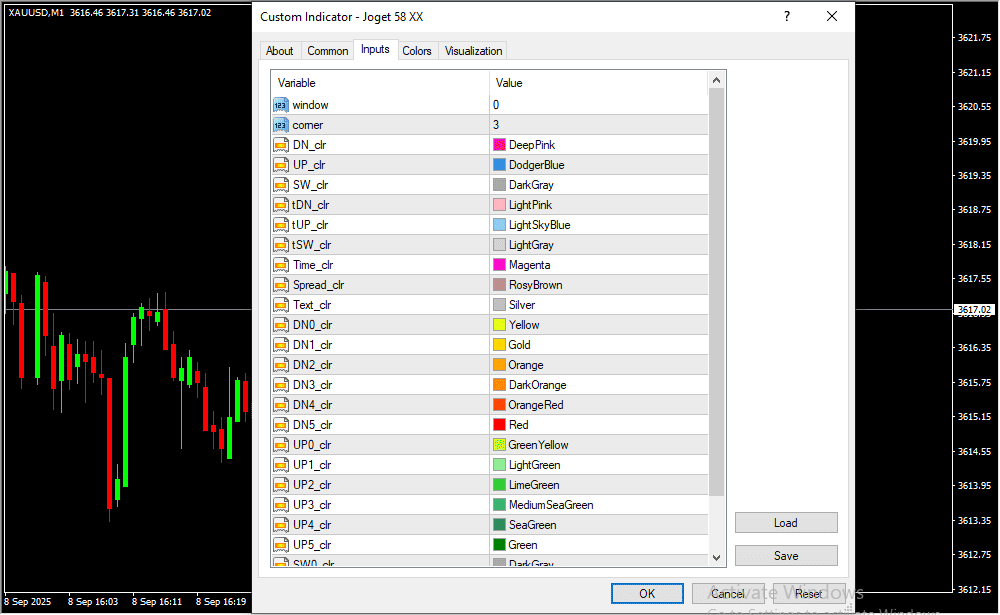Click the integer icon beside window variable
Image resolution: width=1000 pixels, height=615 pixels.
tap(280, 105)
